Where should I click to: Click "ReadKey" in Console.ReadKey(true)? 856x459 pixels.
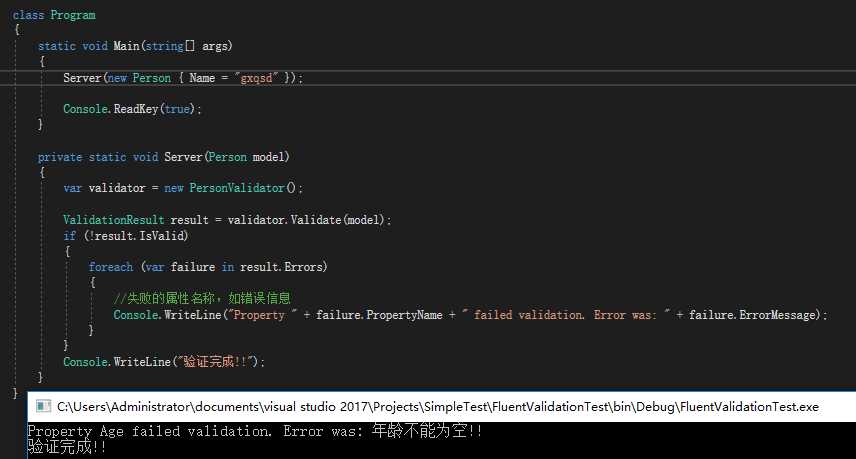[136, 109]
